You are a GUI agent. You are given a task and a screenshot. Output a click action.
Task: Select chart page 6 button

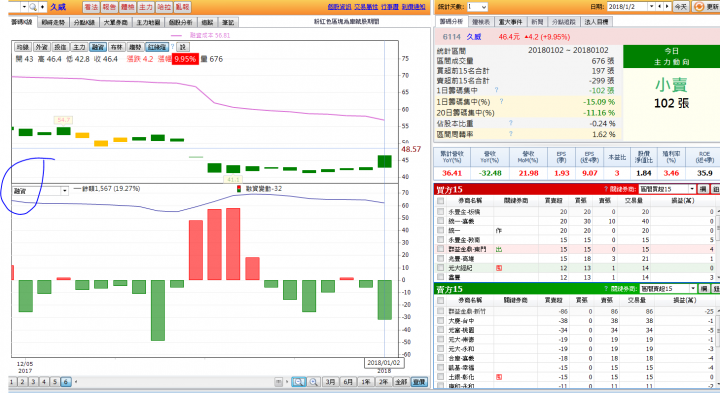pos(66,382)
